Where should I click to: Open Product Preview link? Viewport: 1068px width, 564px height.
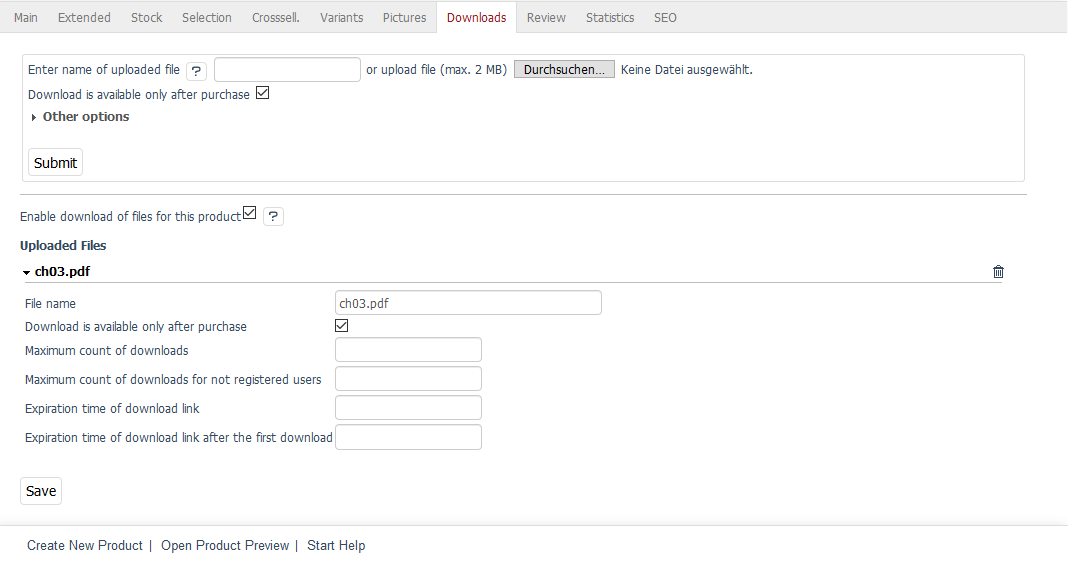tap(225, 545)
